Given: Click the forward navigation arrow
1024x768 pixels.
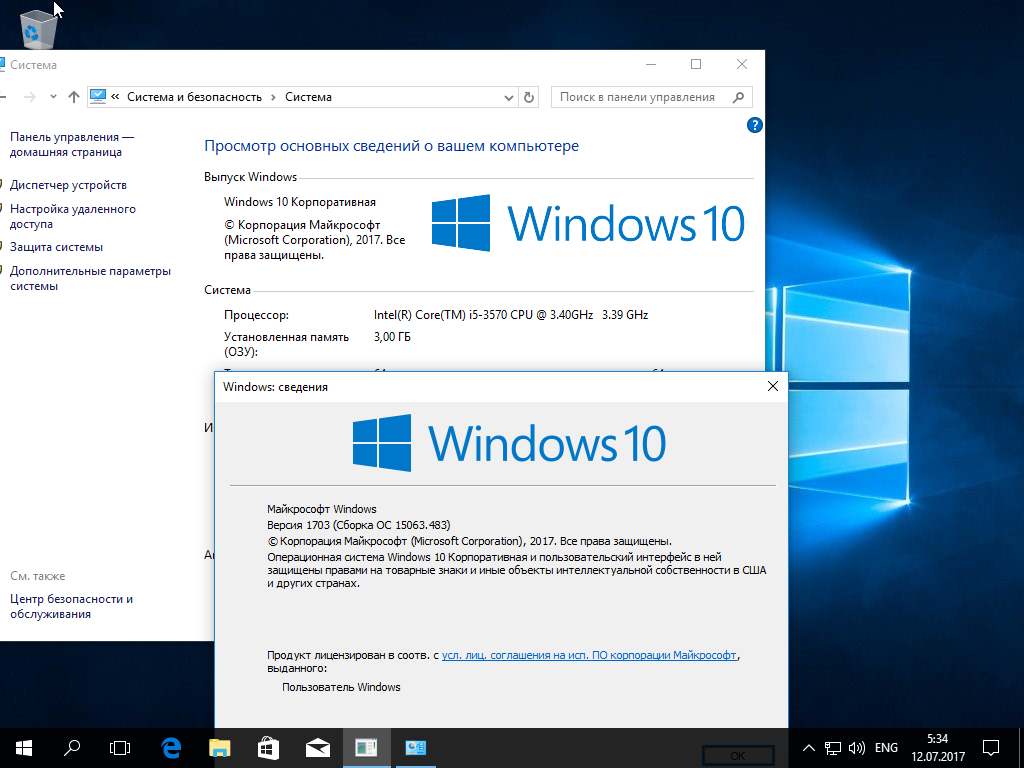Looking at the screenshot, I should (29, 97).
